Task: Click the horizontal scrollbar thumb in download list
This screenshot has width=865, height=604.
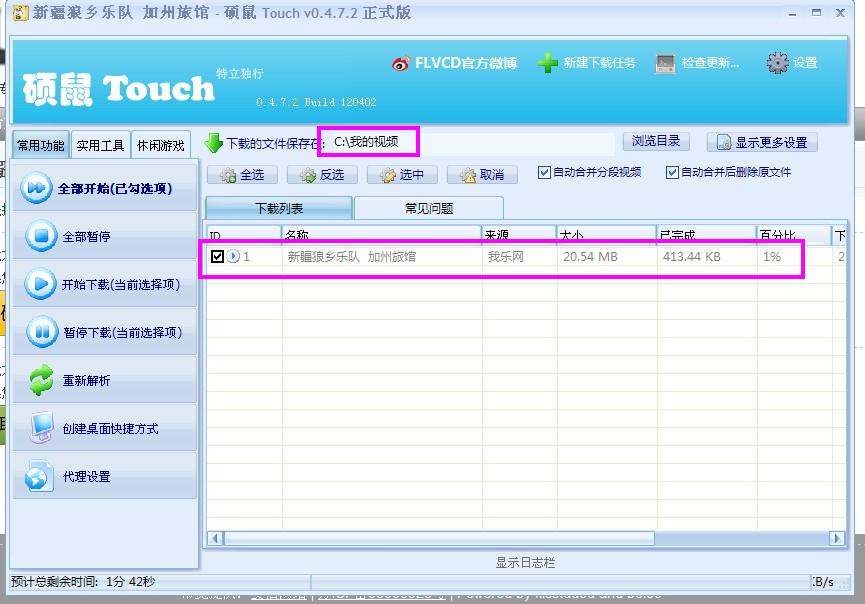Action: tap(439, 538)
